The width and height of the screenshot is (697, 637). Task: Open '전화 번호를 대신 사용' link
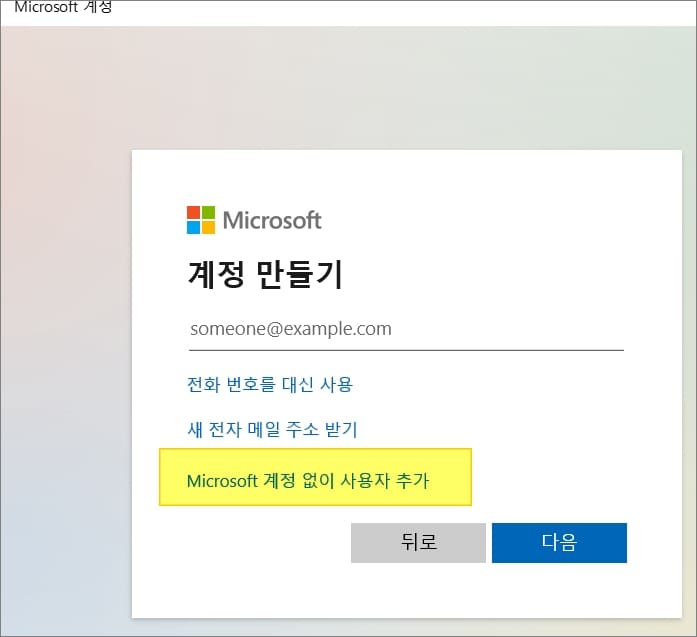pos(270,384)
